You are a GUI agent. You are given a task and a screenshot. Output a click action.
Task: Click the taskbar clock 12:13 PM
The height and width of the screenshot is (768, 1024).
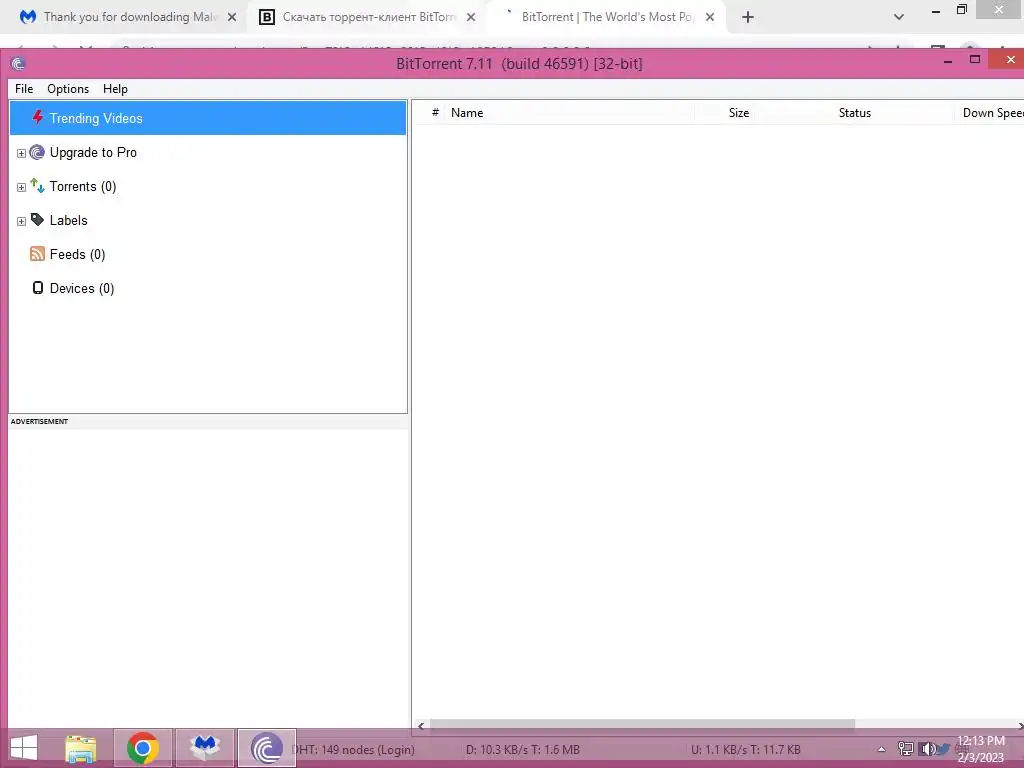point(981,749)
